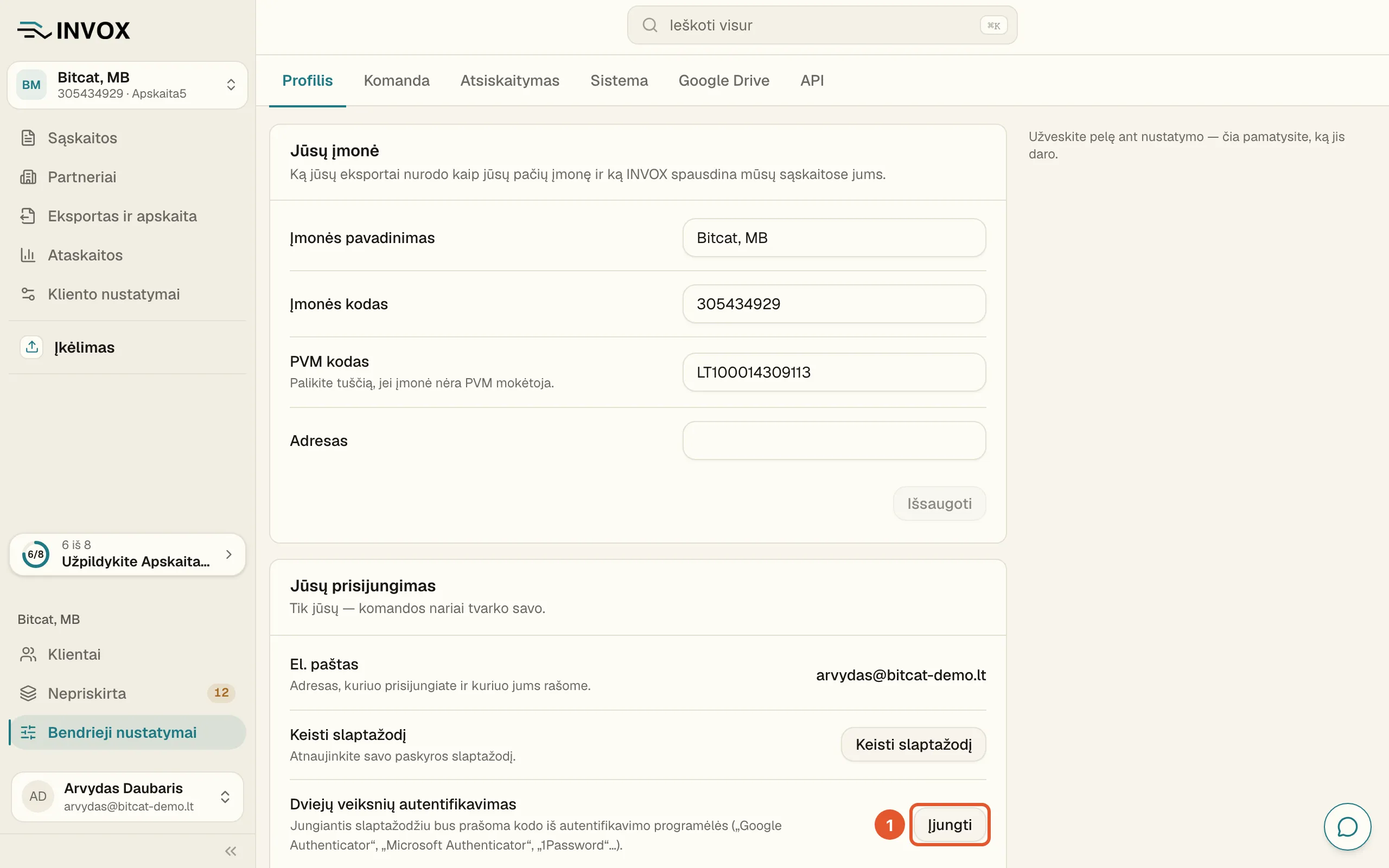Screen dimensions: 1389x868
Task: Click the Įkėlimas upload icon
Action: coord(31,347)
